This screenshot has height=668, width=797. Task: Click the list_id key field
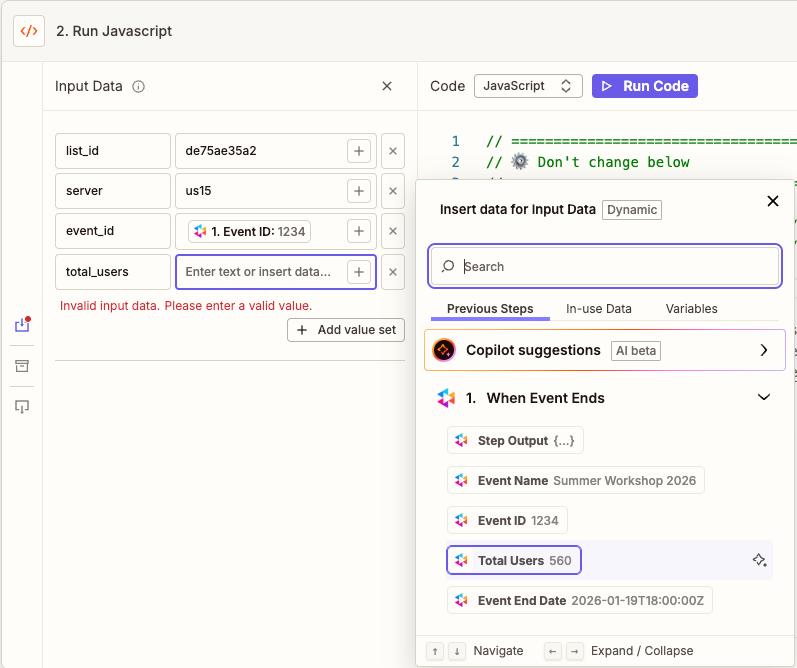click(113, 151)
